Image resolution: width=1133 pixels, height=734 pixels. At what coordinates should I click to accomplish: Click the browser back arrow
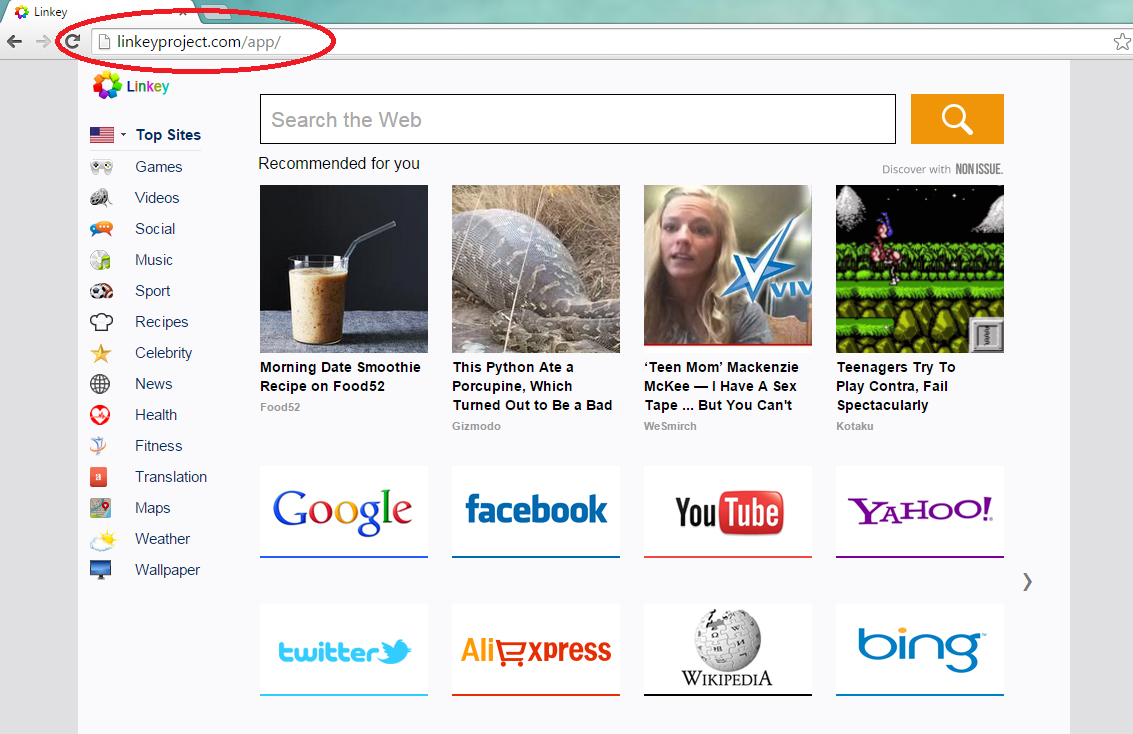[x=14, y=41]
